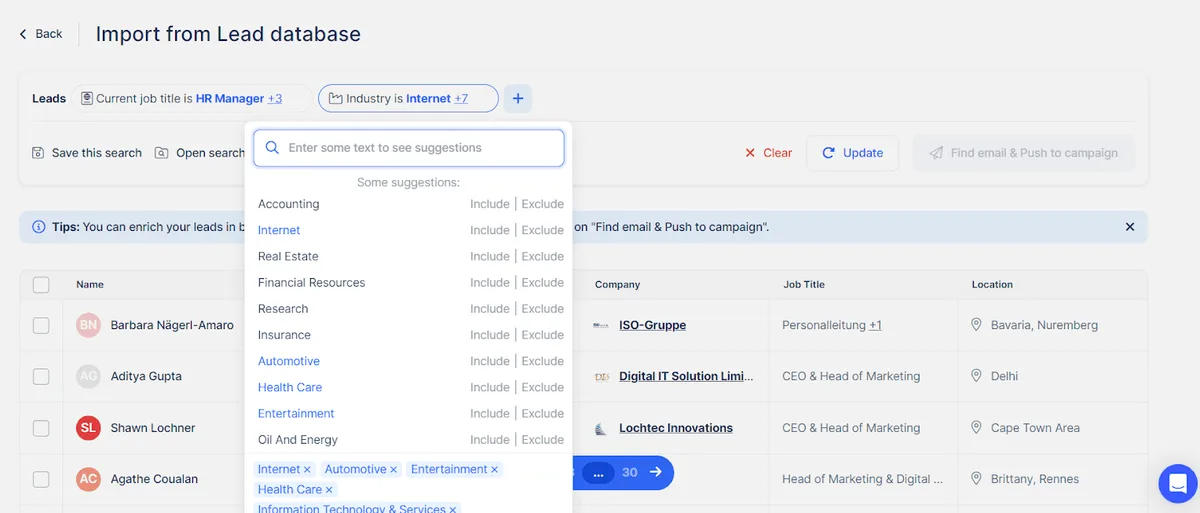
Task: Expand the +3 job title filter values
Action: tap(274, 99)
